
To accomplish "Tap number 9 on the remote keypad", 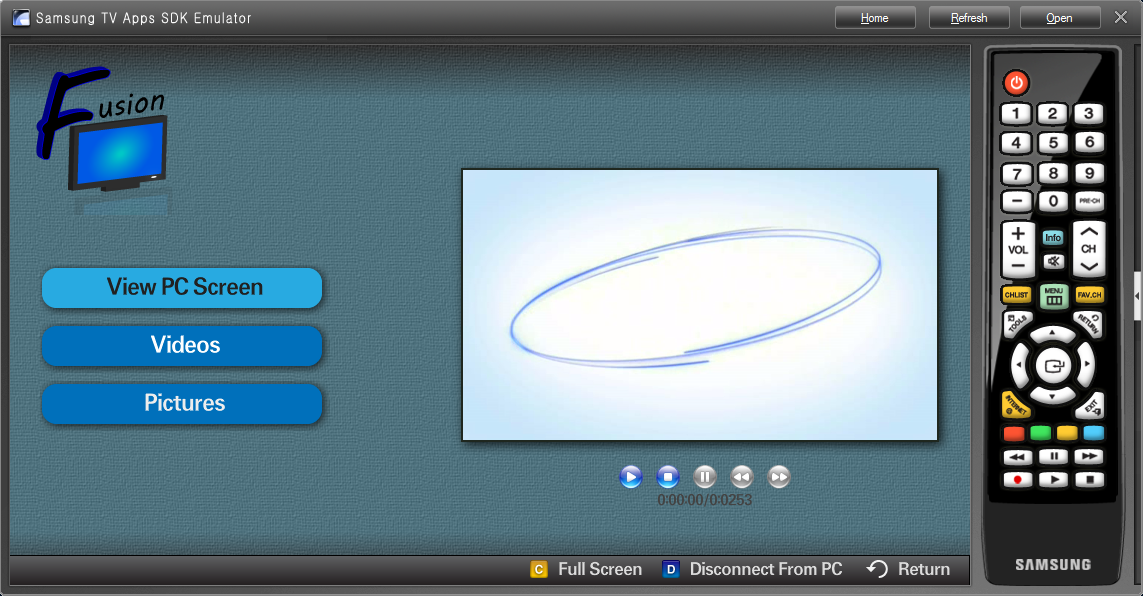I will click(1089, 173).
